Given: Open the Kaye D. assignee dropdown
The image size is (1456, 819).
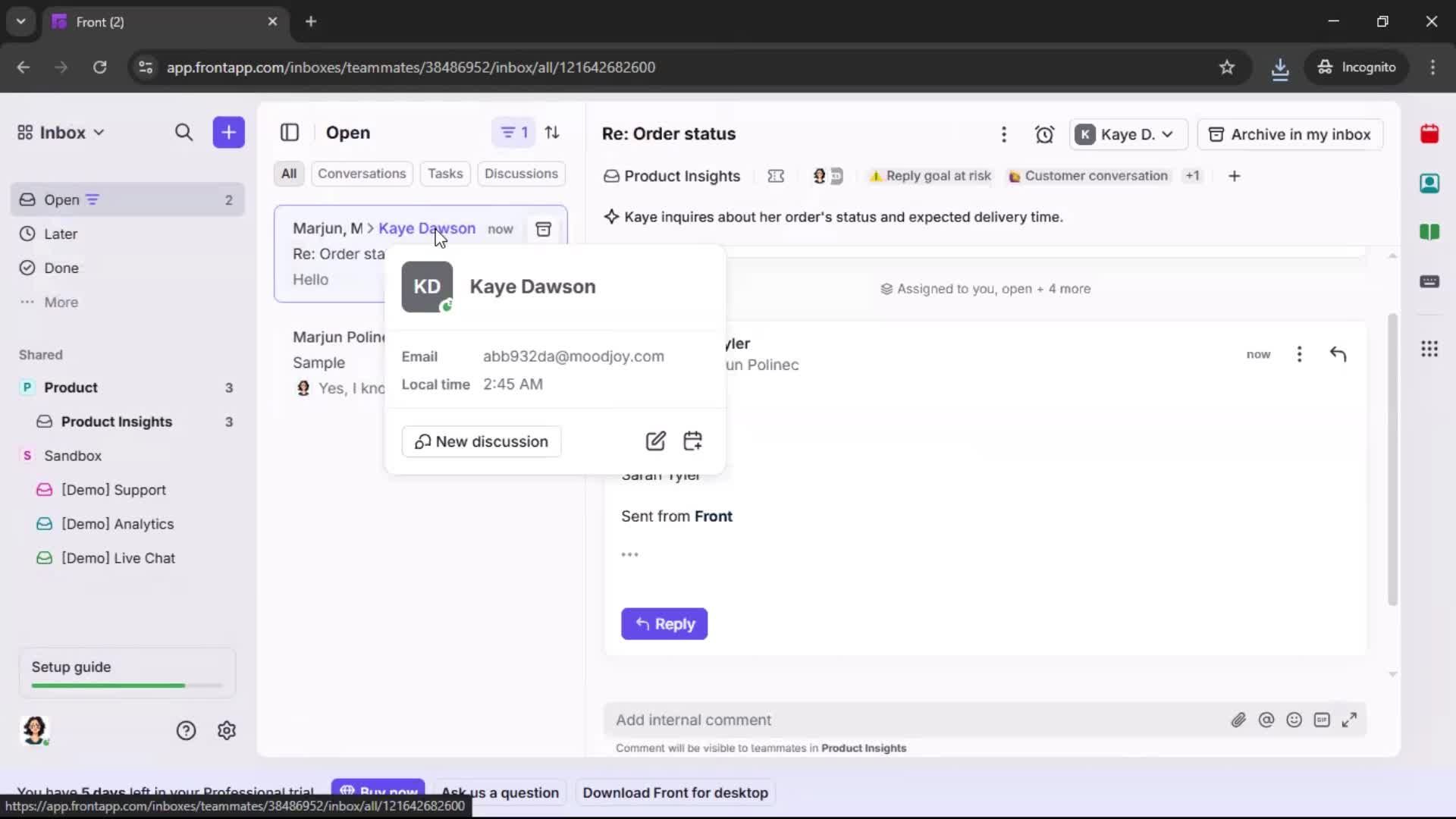Looking at the screenshot, I should 1128,134.
